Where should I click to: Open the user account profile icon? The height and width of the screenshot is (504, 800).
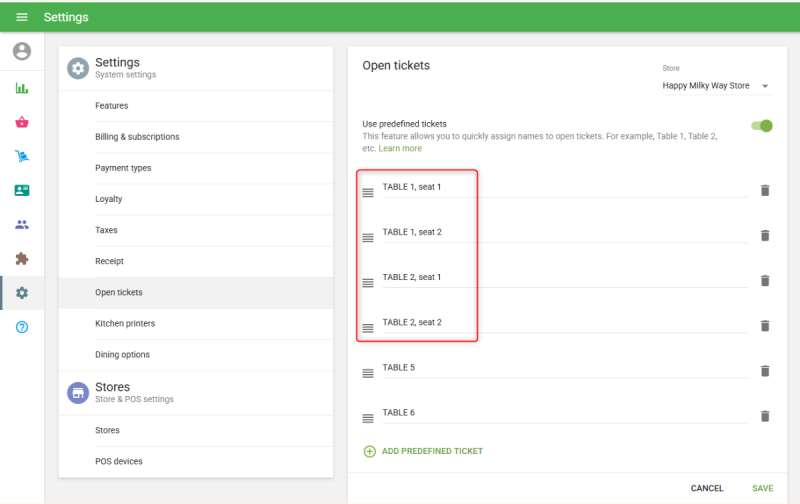(x=22, y=51)
